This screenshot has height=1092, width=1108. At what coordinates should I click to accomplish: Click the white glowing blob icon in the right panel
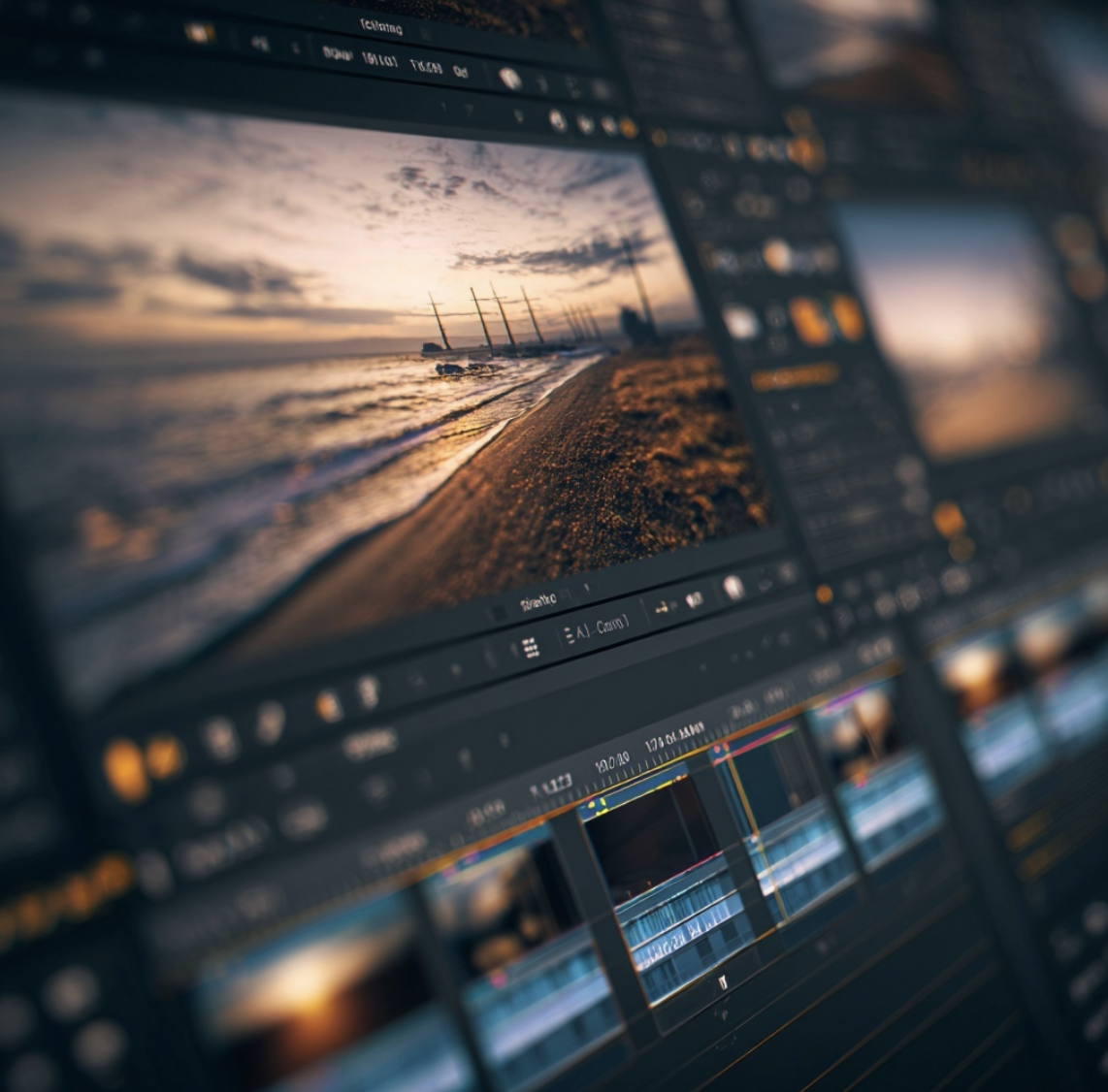[740, 323]
